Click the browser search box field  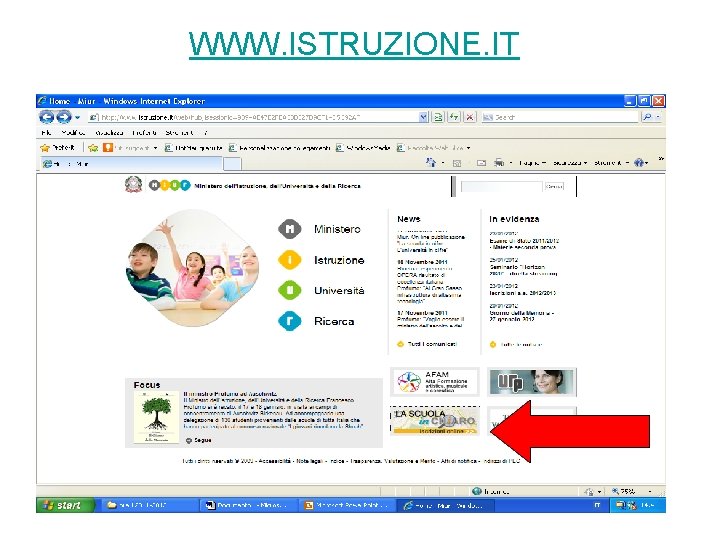click(560, 118)
